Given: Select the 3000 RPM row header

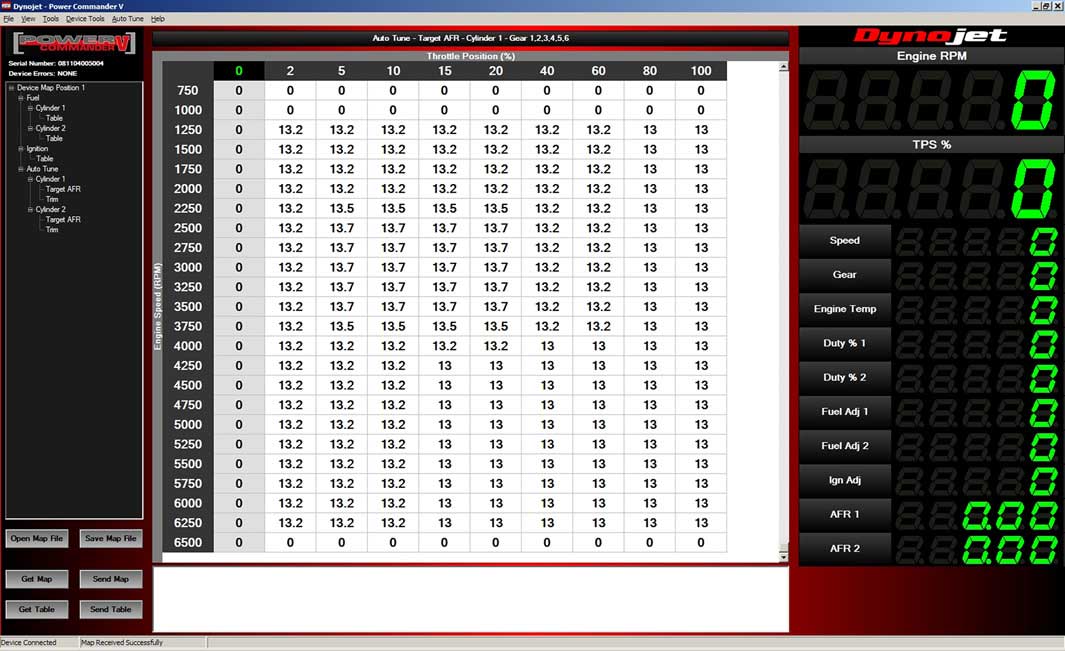Looking at the screenshot, I should click(x=188, y=268).
